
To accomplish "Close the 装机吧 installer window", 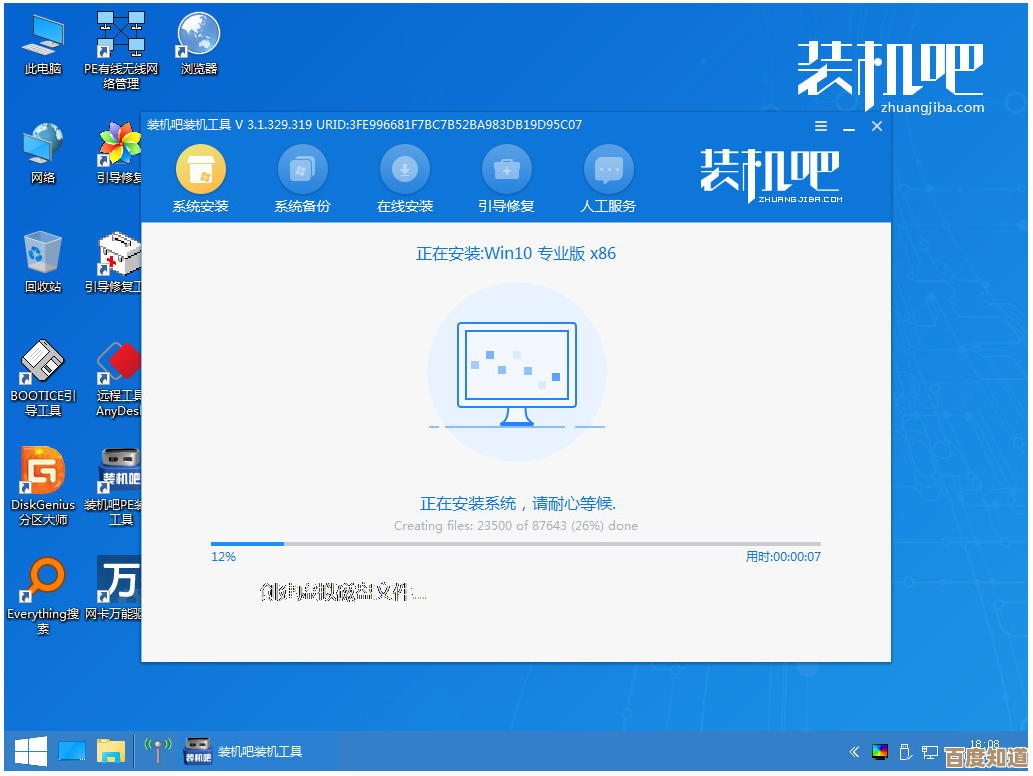I will coord(877,126).
